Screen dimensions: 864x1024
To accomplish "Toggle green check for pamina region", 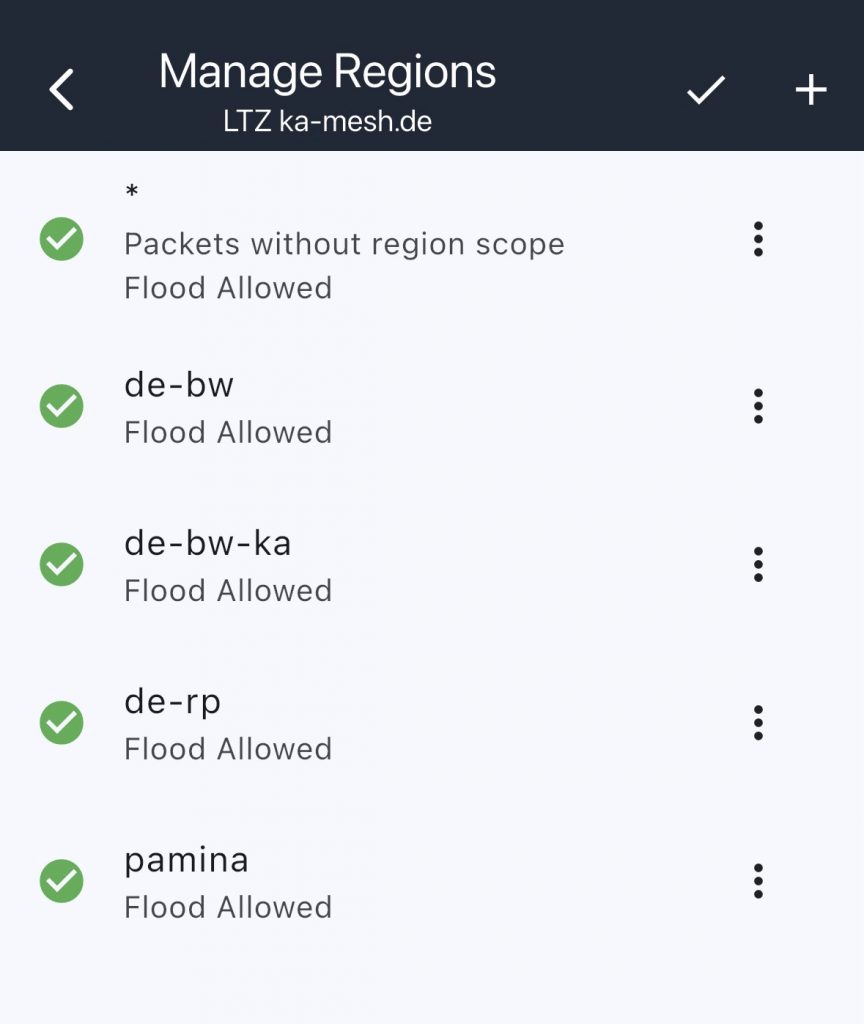I will click(x=62, y=881).
